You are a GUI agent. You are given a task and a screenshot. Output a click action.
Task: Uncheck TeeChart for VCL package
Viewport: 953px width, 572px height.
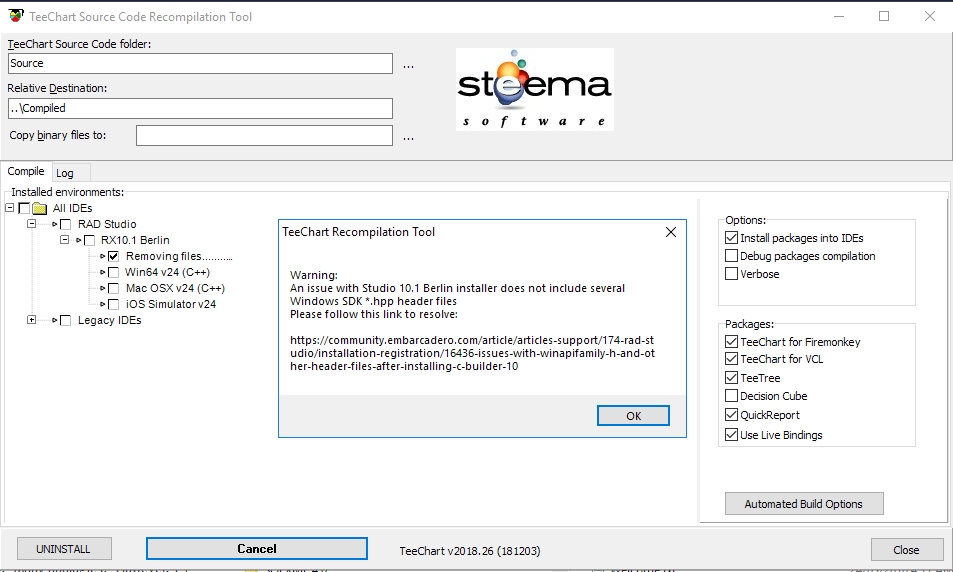tap(732, 359)
